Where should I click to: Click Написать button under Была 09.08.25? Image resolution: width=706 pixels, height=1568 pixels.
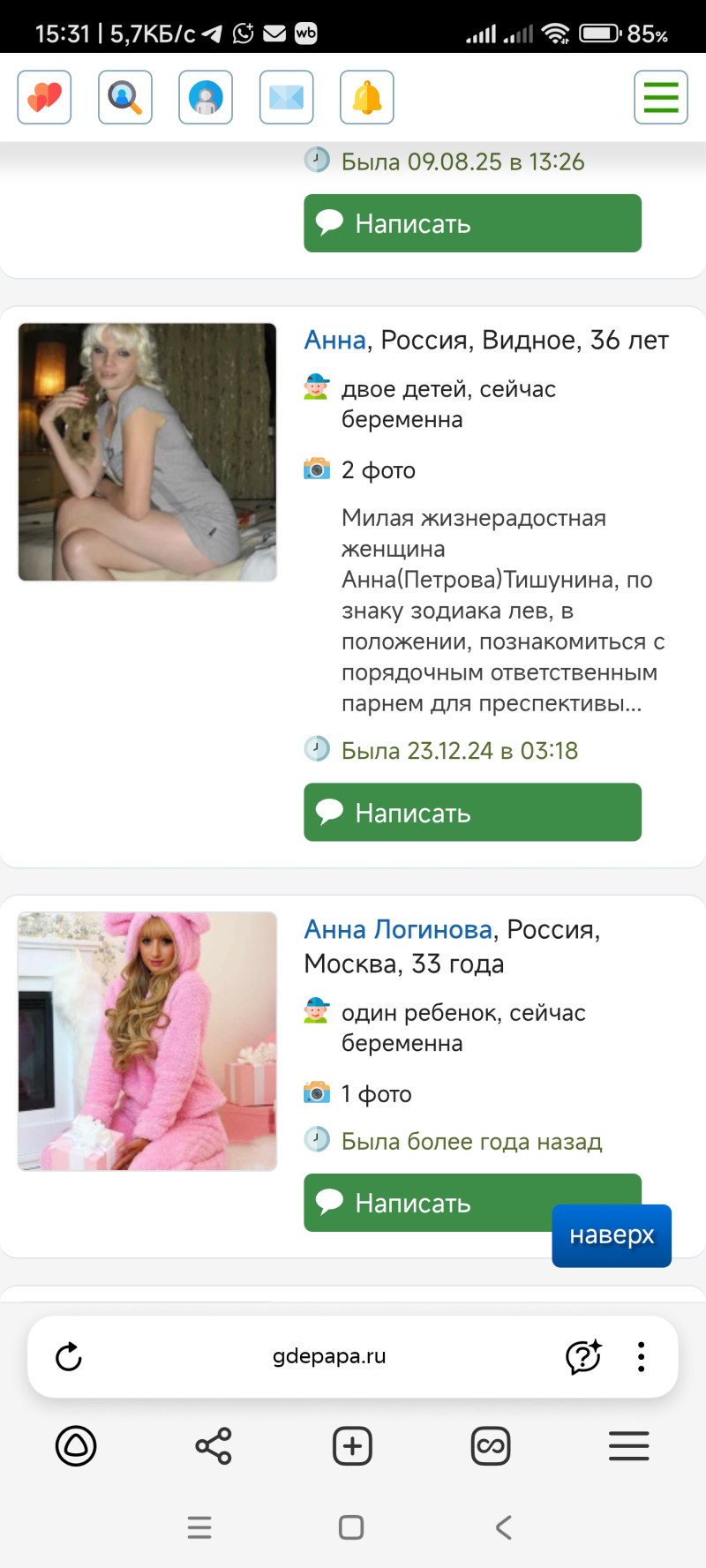coord(472,223)
